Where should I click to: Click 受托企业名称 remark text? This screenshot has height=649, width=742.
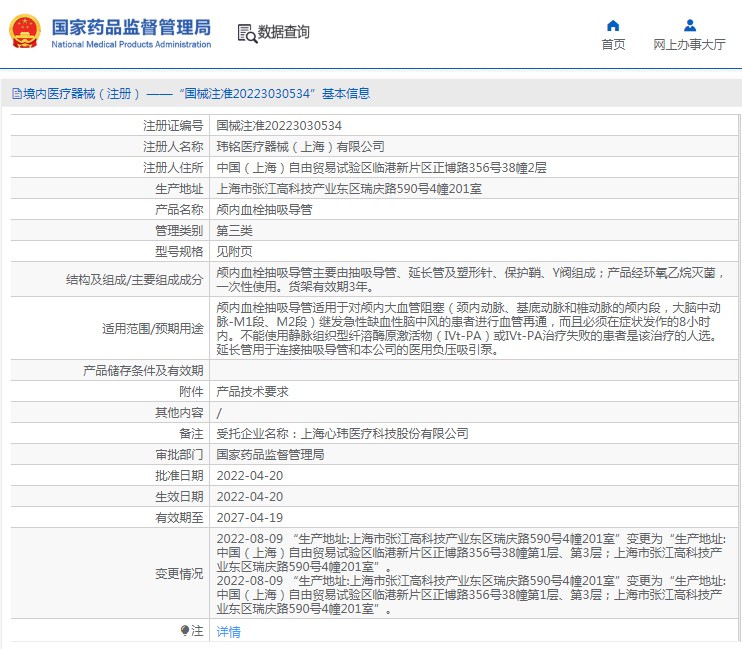(342, 434)
